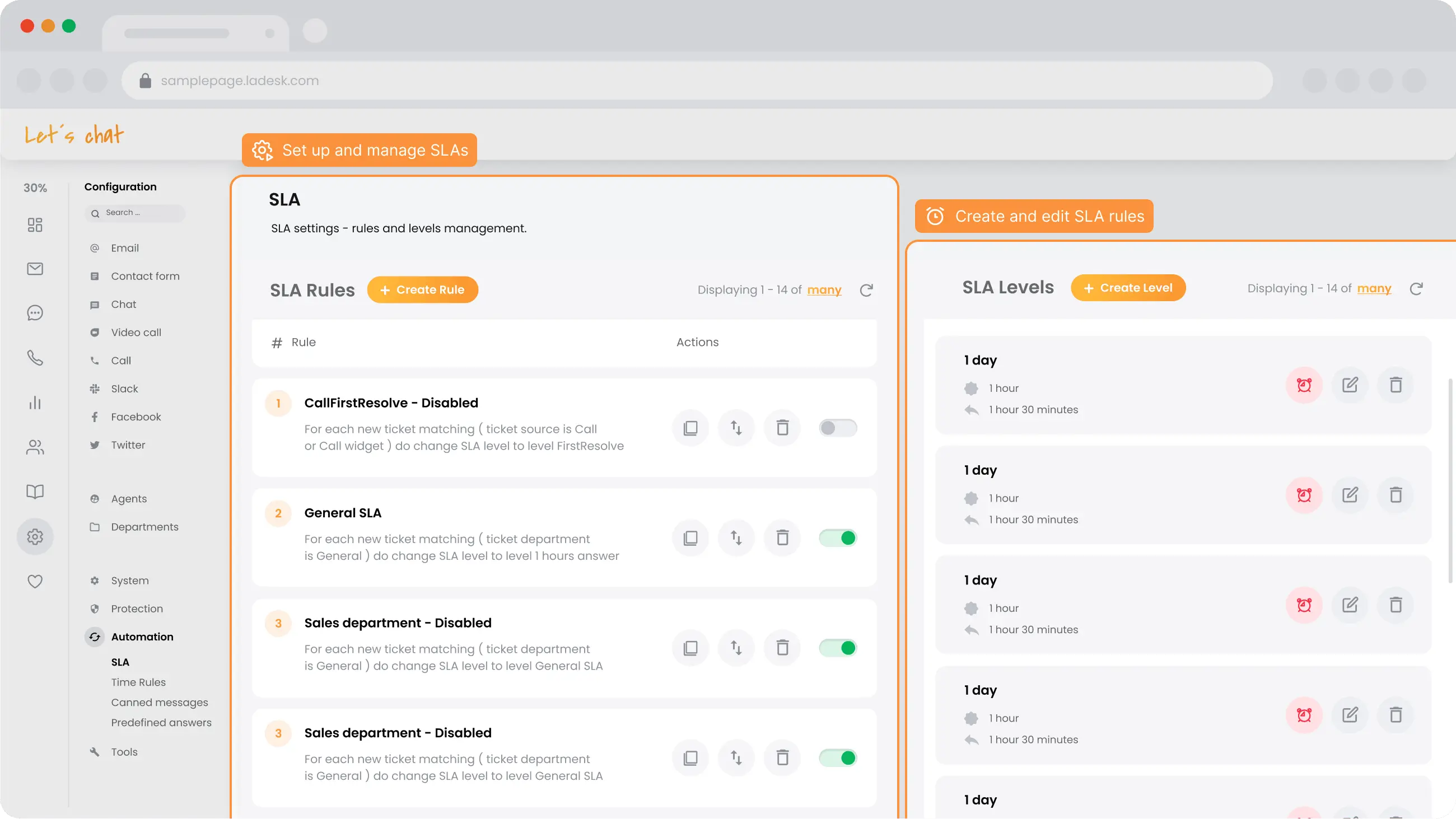Click the browser address bar
The height and width of the screenshot is (819, 1456).
[696, 80]
